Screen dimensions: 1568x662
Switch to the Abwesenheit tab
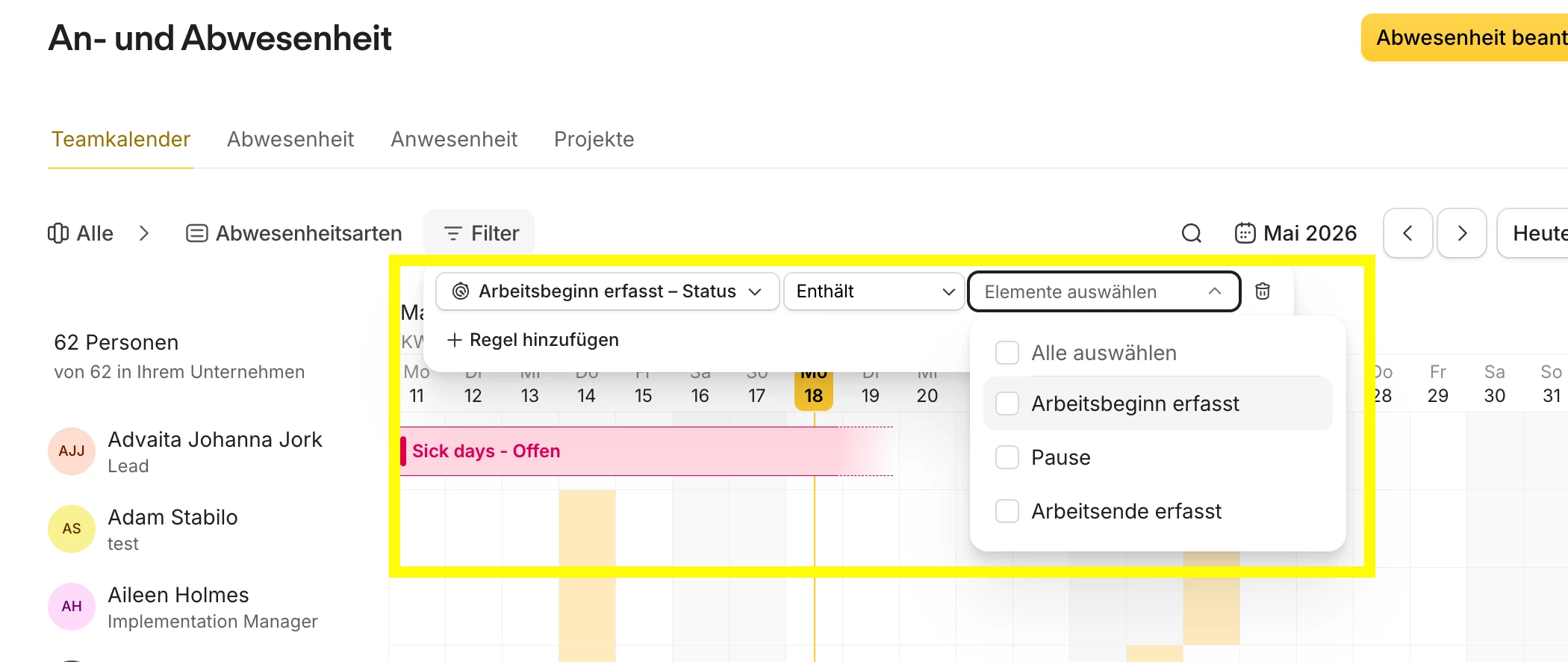(x=290, y=139)
